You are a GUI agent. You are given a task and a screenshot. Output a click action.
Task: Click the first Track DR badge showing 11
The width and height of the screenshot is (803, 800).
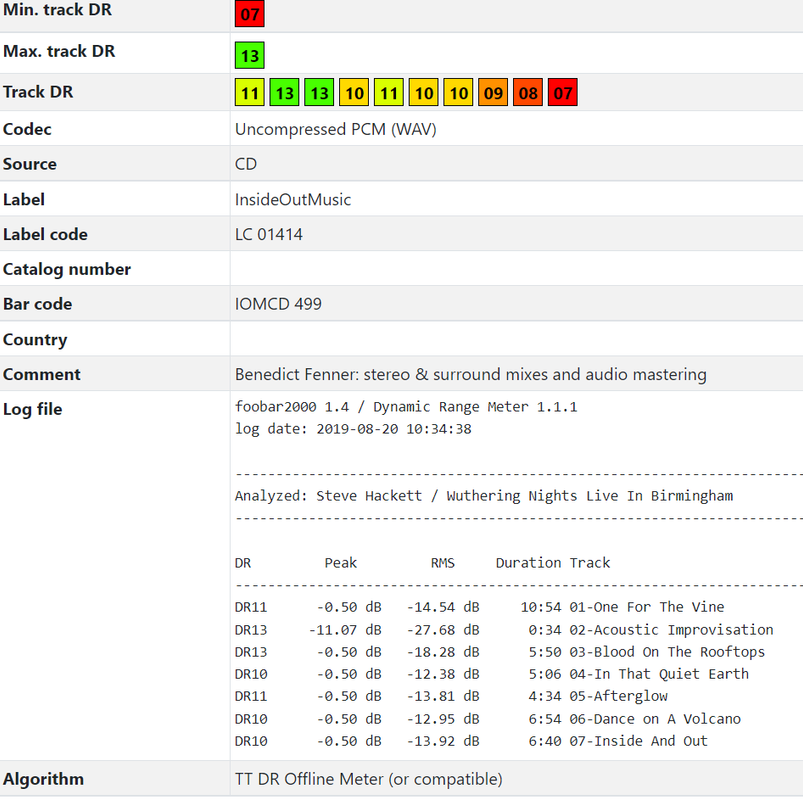click(249, 93)
